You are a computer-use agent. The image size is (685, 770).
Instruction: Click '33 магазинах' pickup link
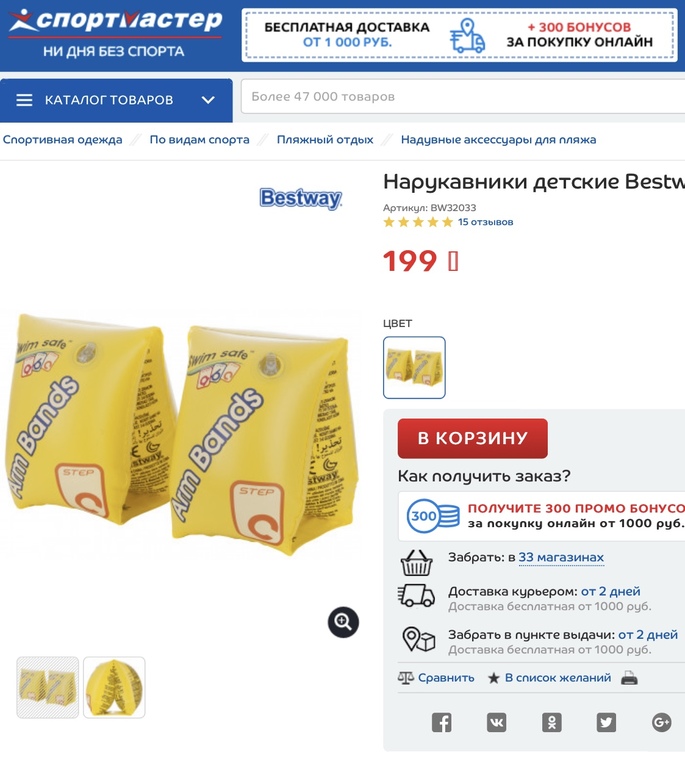coord(561,557)
